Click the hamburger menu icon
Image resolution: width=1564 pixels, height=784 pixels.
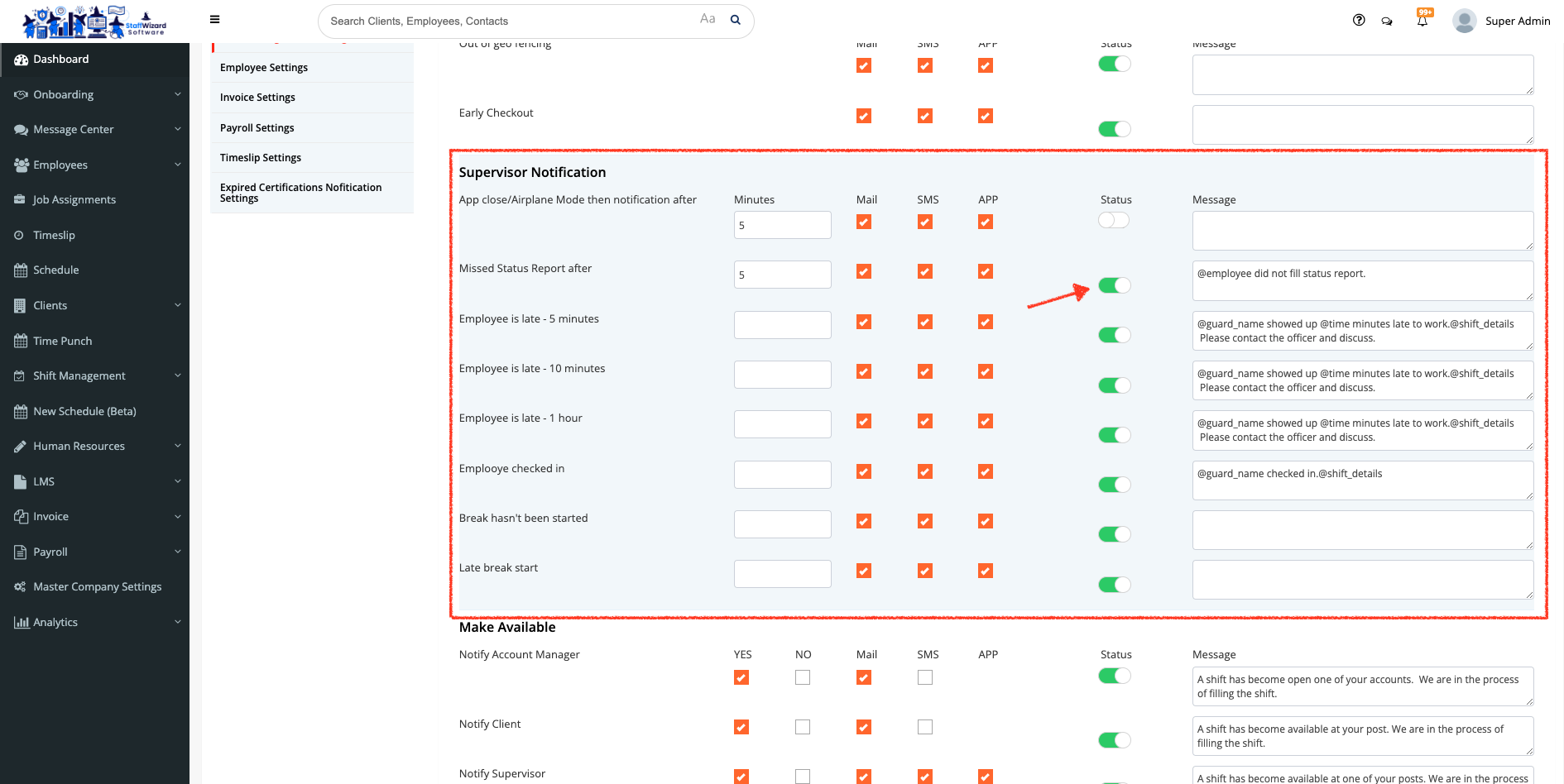pyautogui.click(x=214, y=20)
